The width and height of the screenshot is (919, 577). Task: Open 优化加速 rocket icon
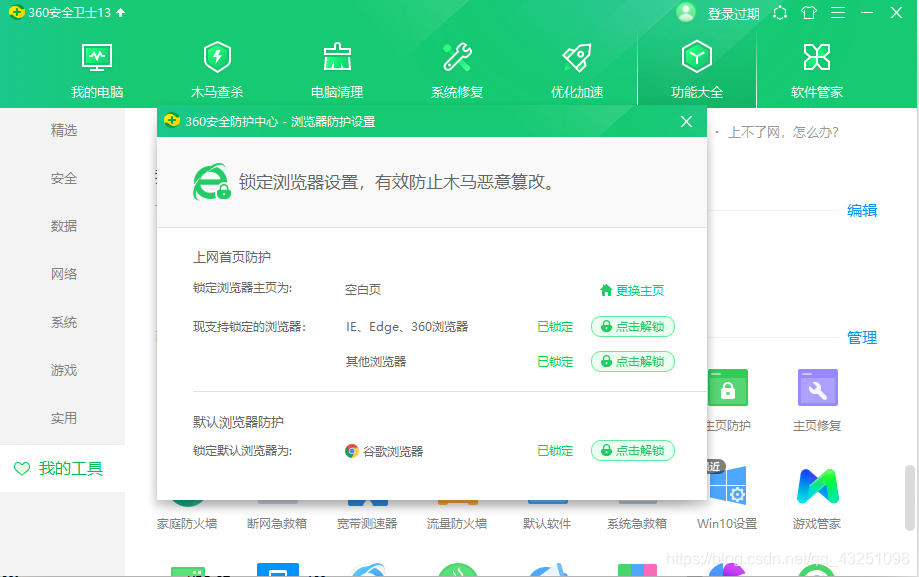pyautogui.click(x=577, y=57)
